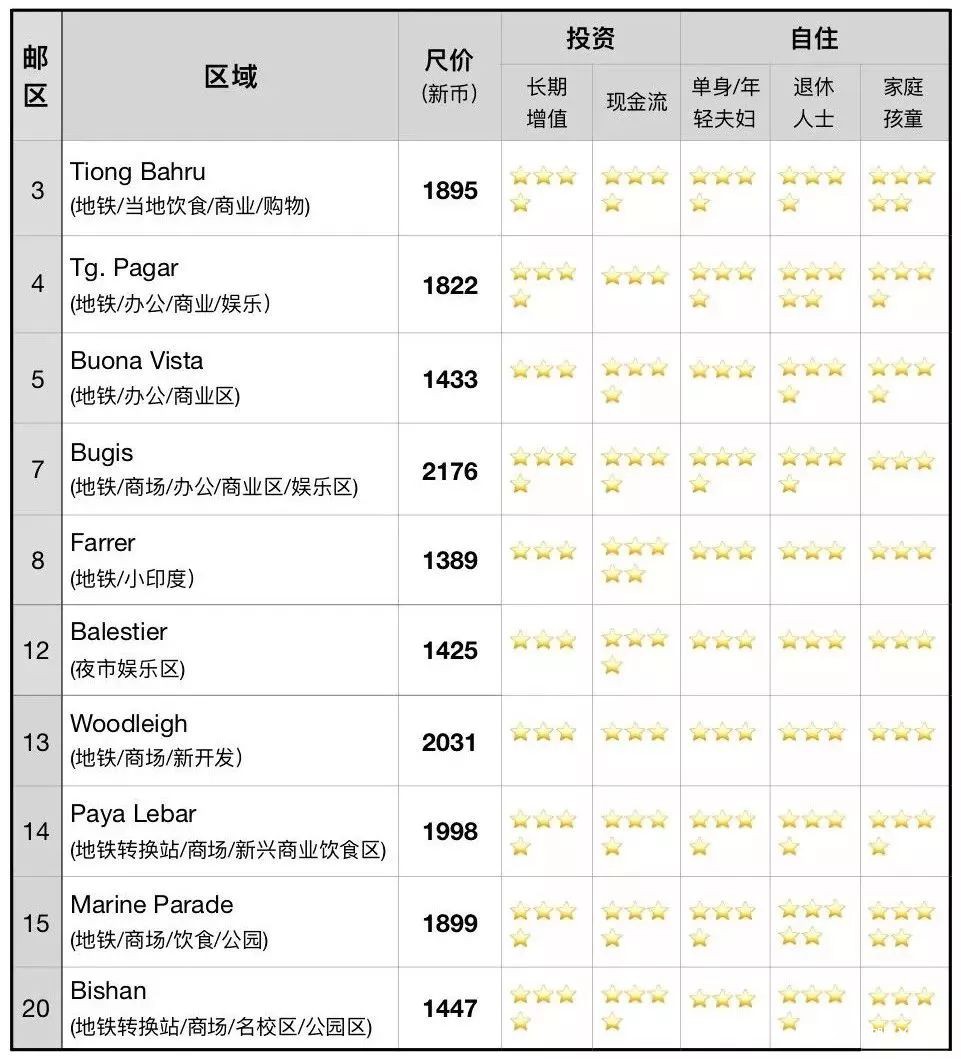
Task: Select Marine Parade's 退休人士 star rating
Action: coord(811,922)
